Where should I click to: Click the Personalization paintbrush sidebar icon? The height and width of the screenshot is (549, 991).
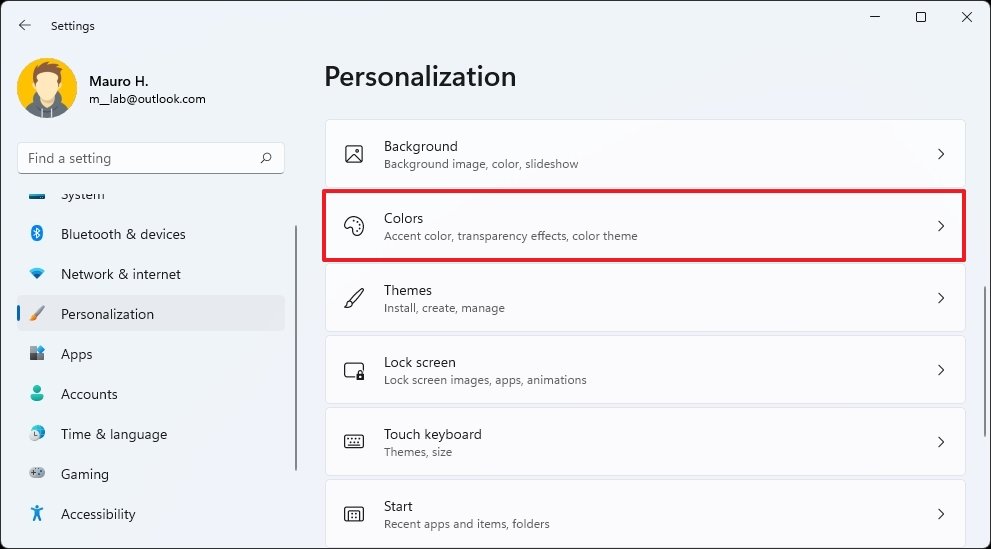(x=37, y=313)
